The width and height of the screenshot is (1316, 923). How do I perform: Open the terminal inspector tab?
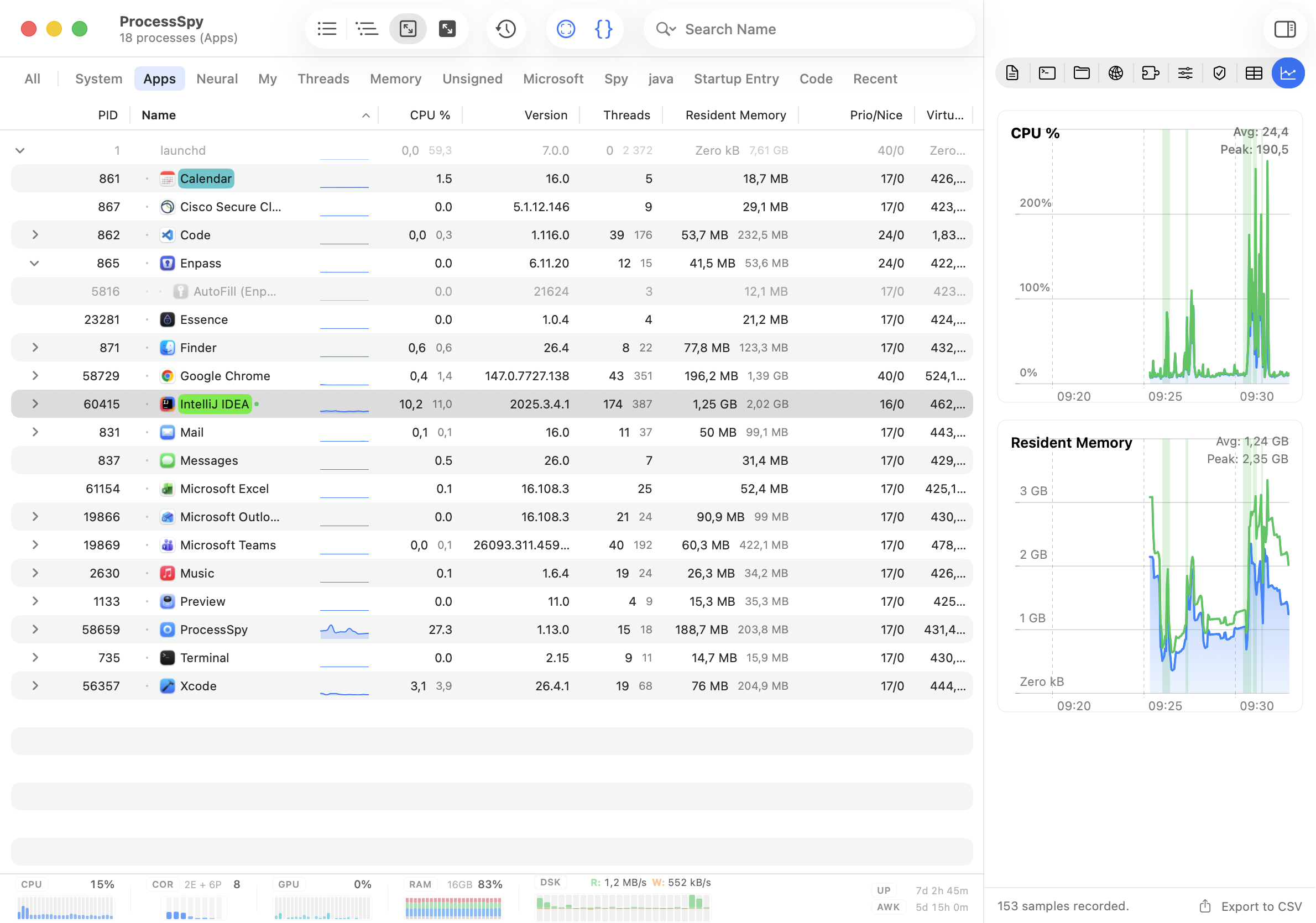pyautogui.click(x=1047, y=73)
